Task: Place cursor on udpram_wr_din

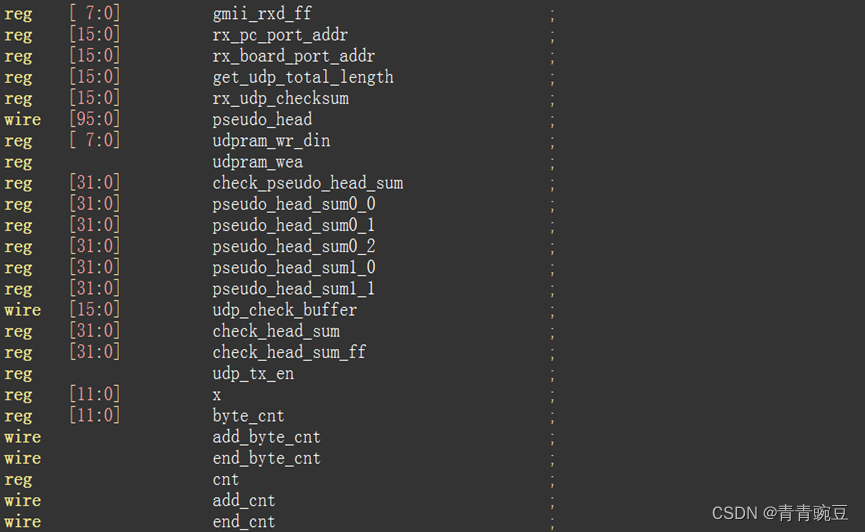Action: (x=271, y=141)
